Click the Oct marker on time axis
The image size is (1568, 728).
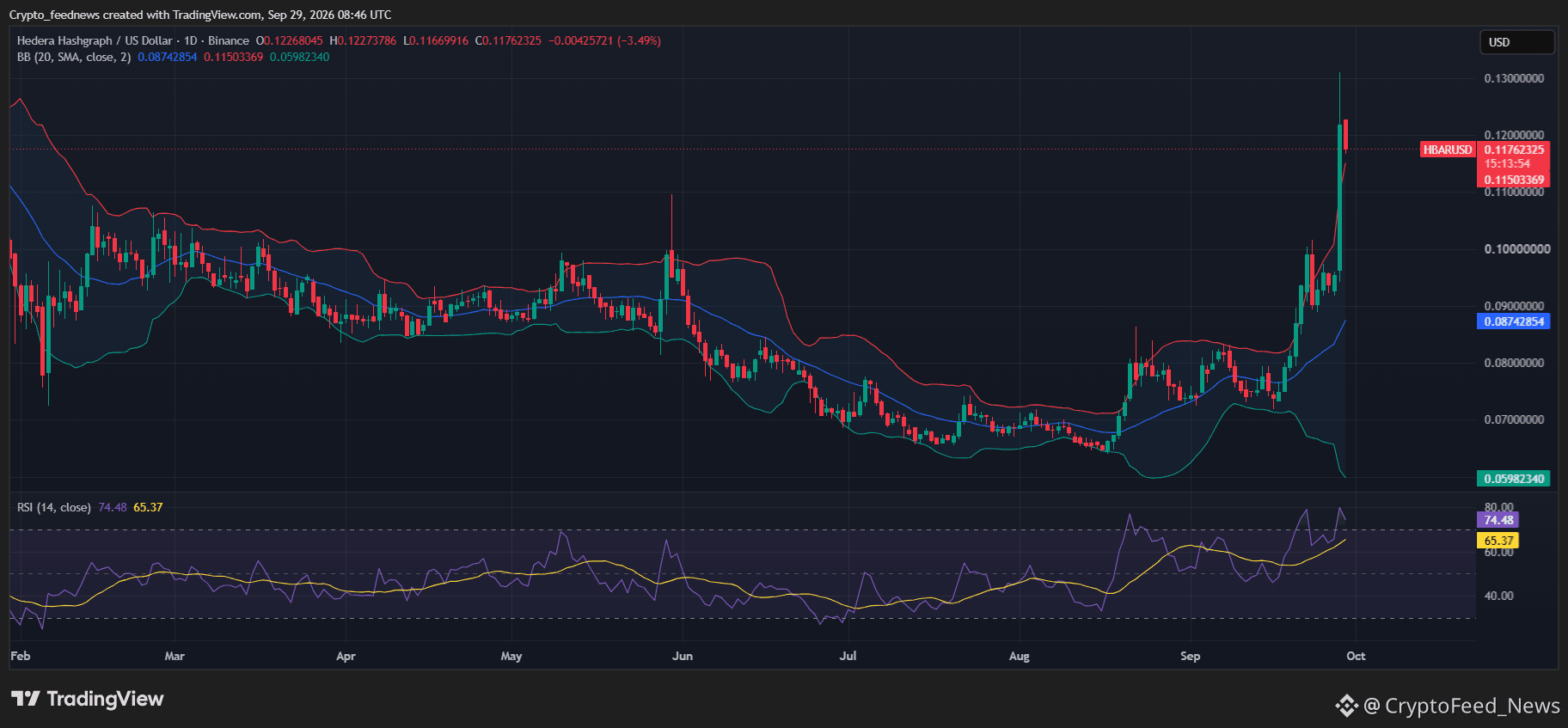coord(1356,656)
